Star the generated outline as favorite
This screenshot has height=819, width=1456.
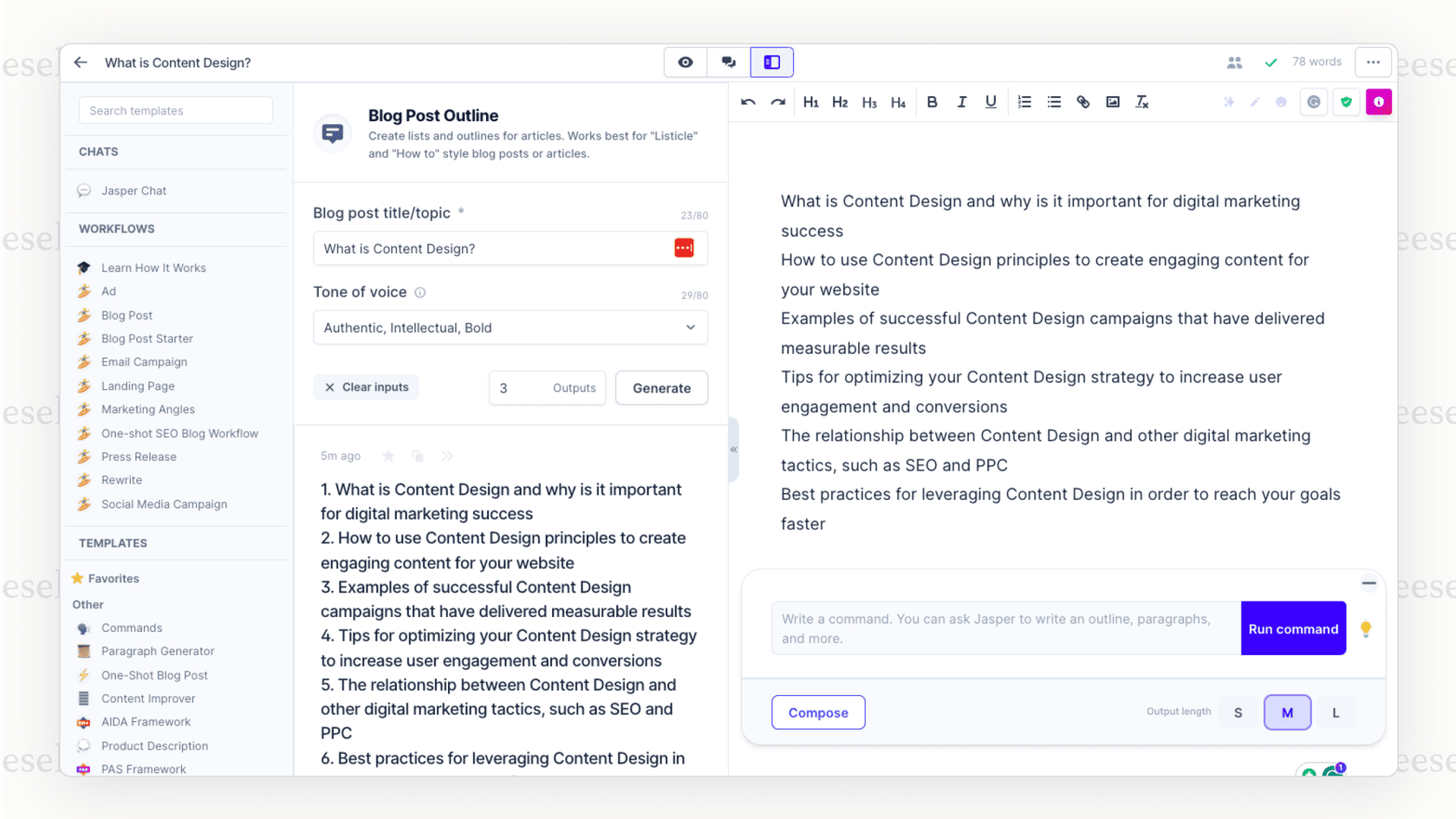pyautogui.click(x=388, y=456)
